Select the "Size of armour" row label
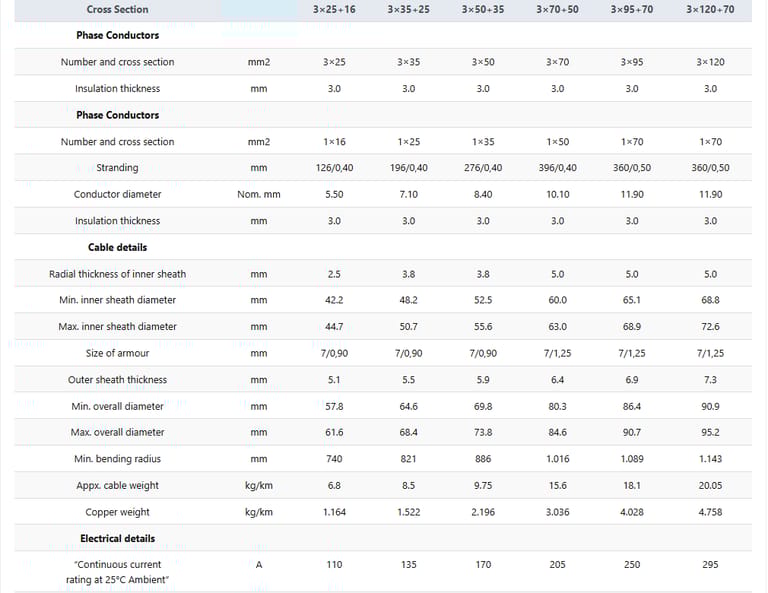 point(117,353)
